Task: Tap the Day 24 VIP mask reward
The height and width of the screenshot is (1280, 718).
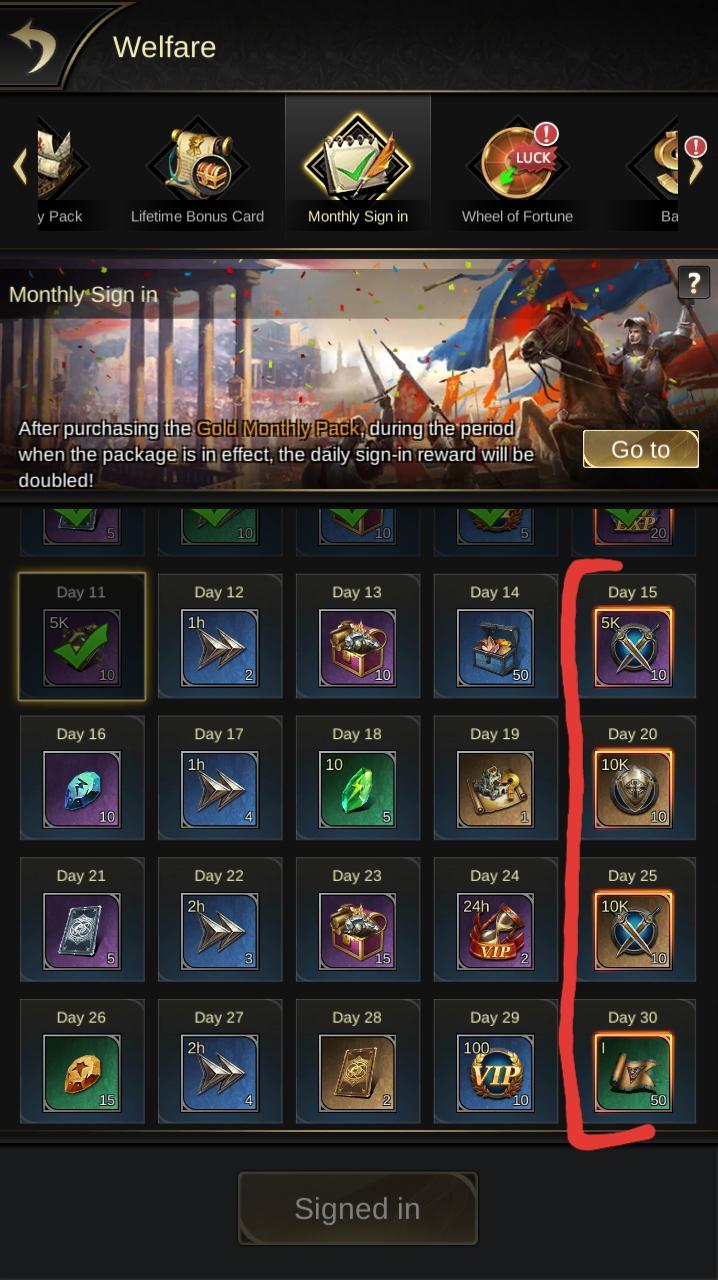Action: click(x=495, y=932)
